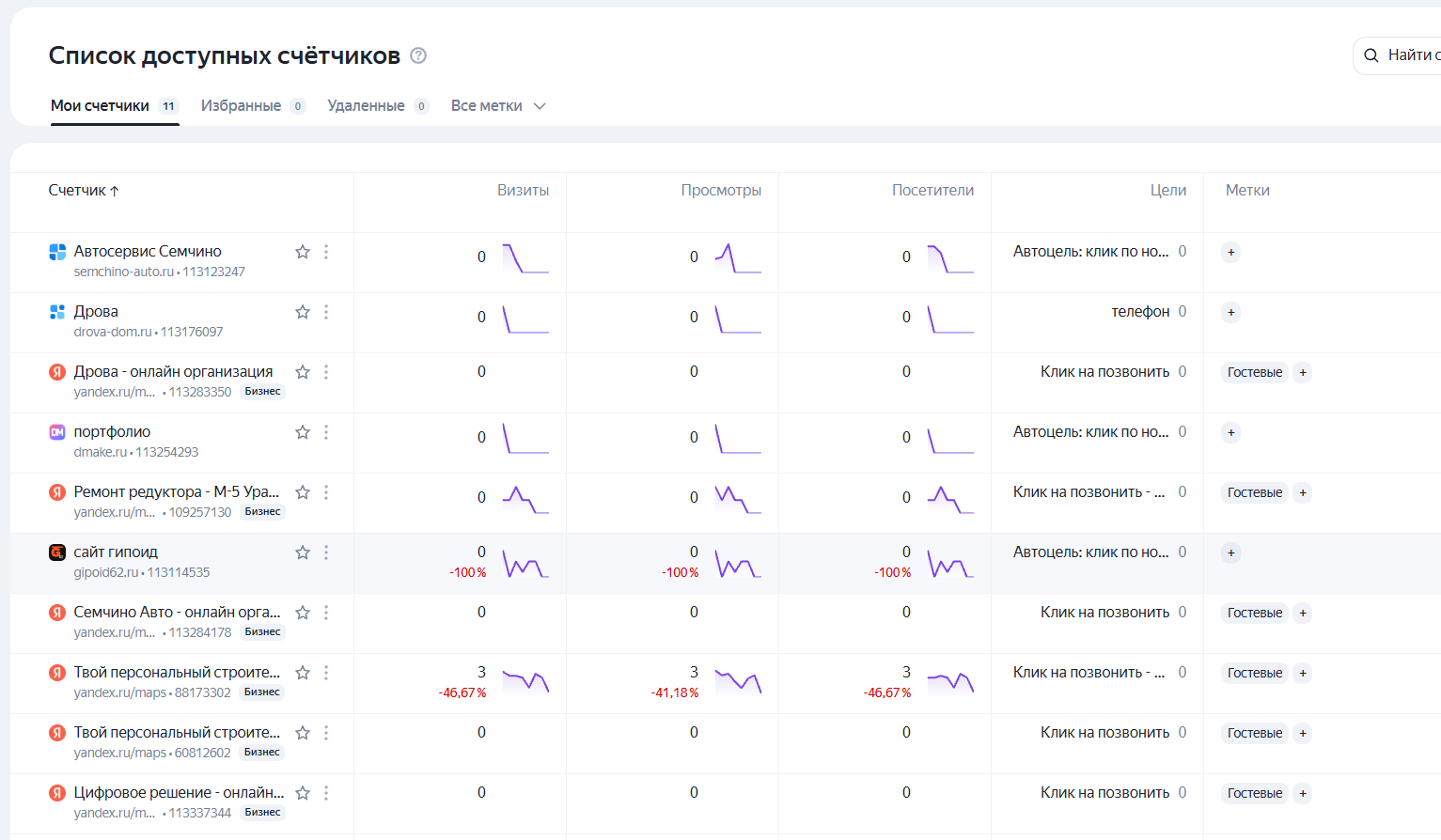Click Гостевые label on Цифровое решение row
Screen dimensions: 1441x840
(x=1255, y=793)
